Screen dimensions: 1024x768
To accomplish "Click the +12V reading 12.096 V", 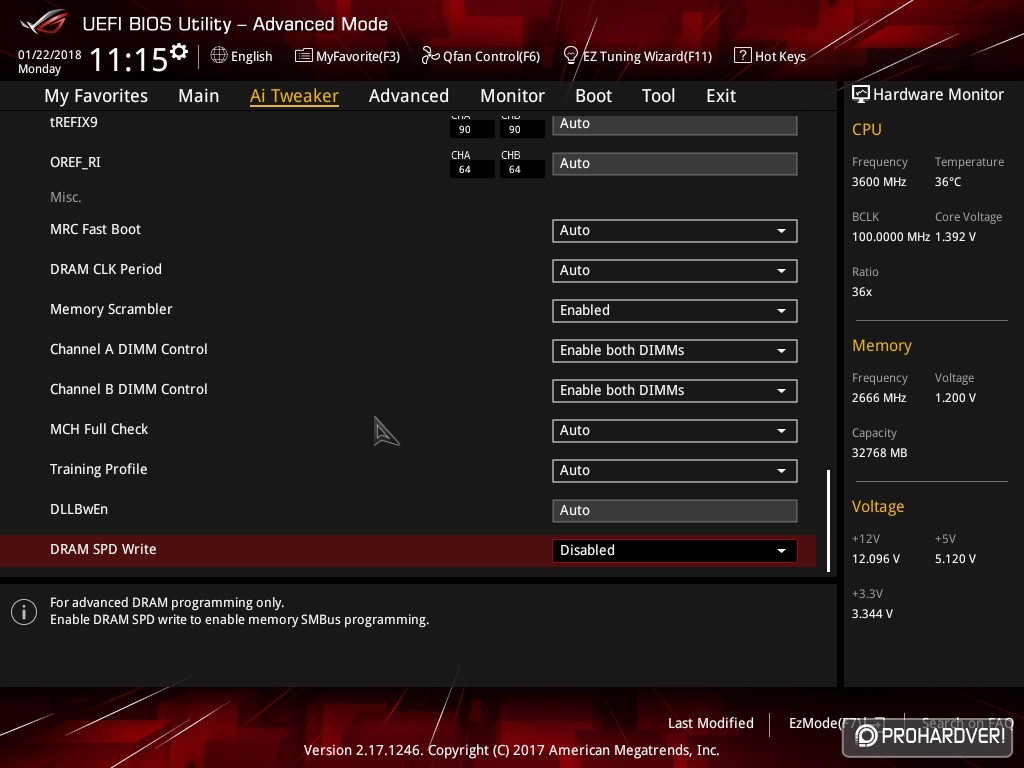I will [876, 559].
